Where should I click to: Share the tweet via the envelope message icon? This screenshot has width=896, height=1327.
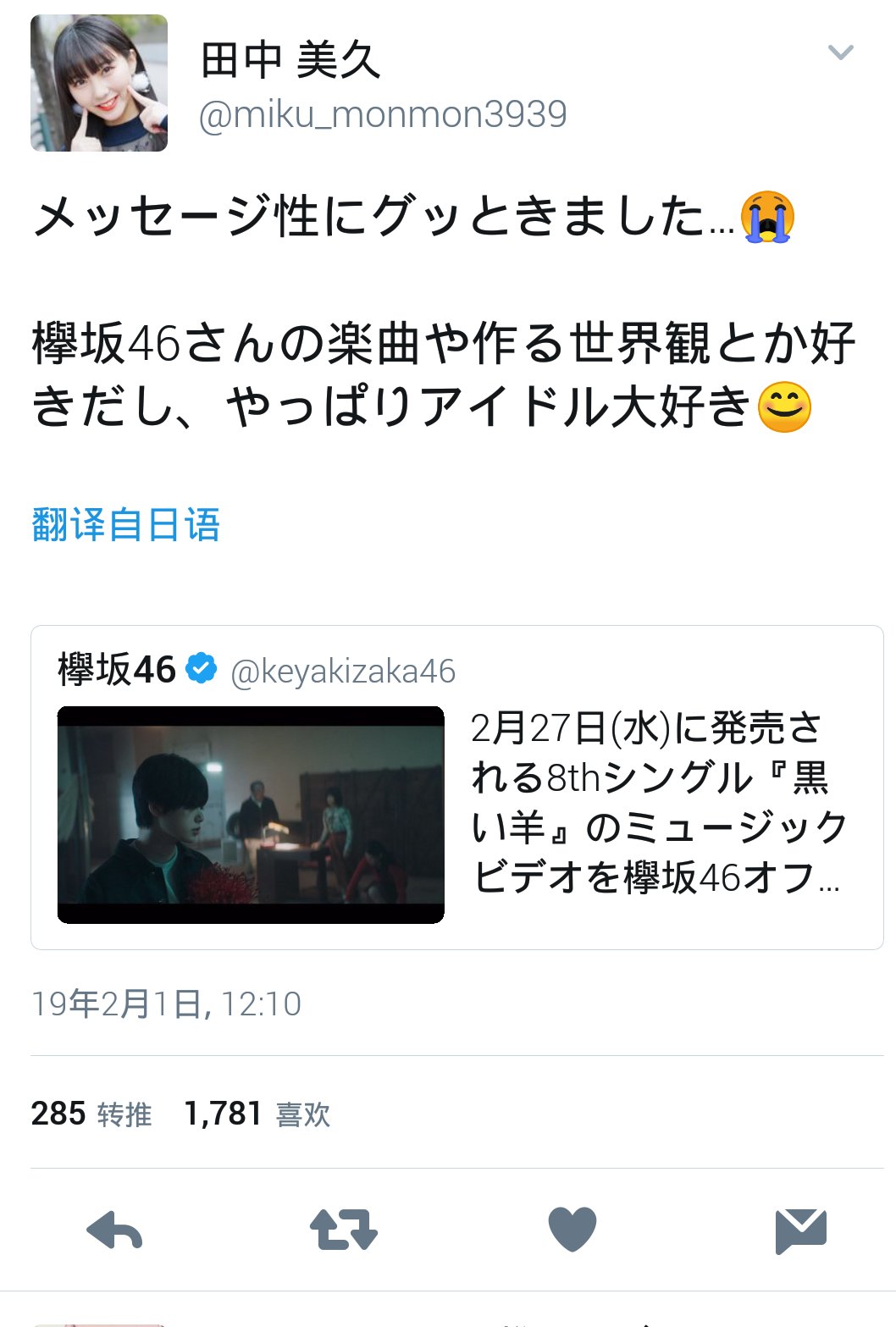pos(800,1231)
